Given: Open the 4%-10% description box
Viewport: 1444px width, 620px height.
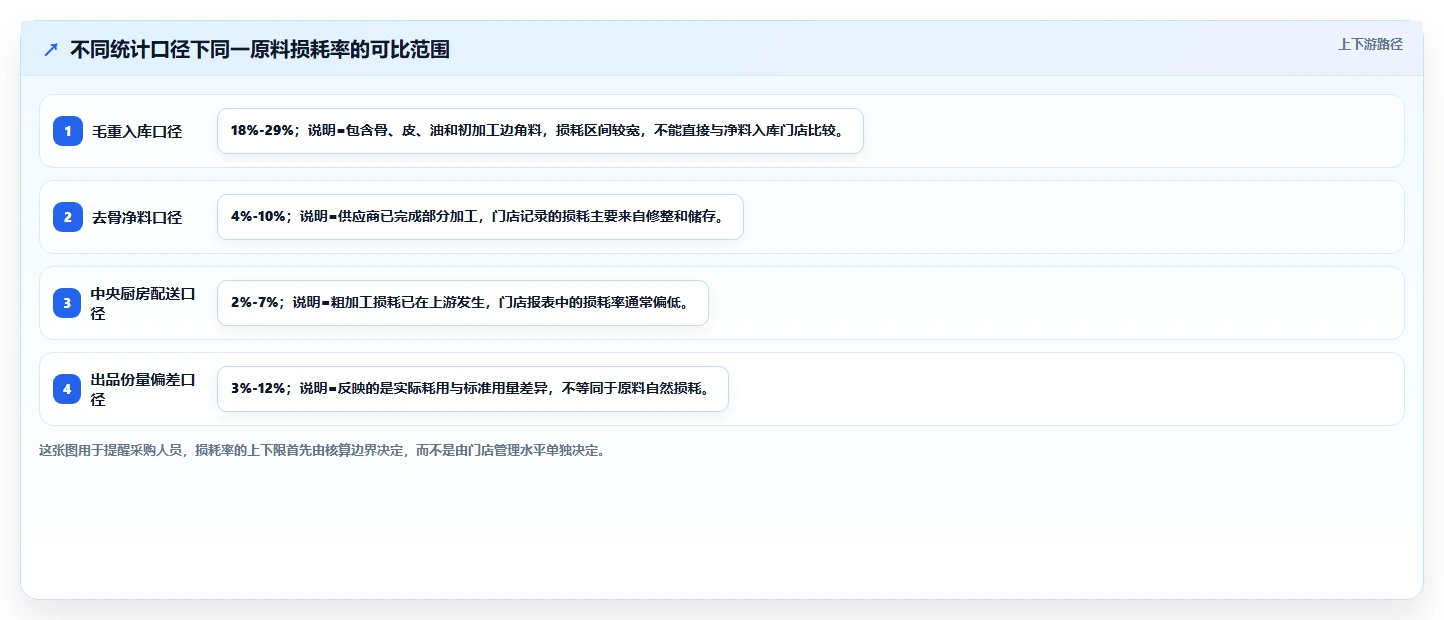Looking at the screenshot, I should pos(480,217).
